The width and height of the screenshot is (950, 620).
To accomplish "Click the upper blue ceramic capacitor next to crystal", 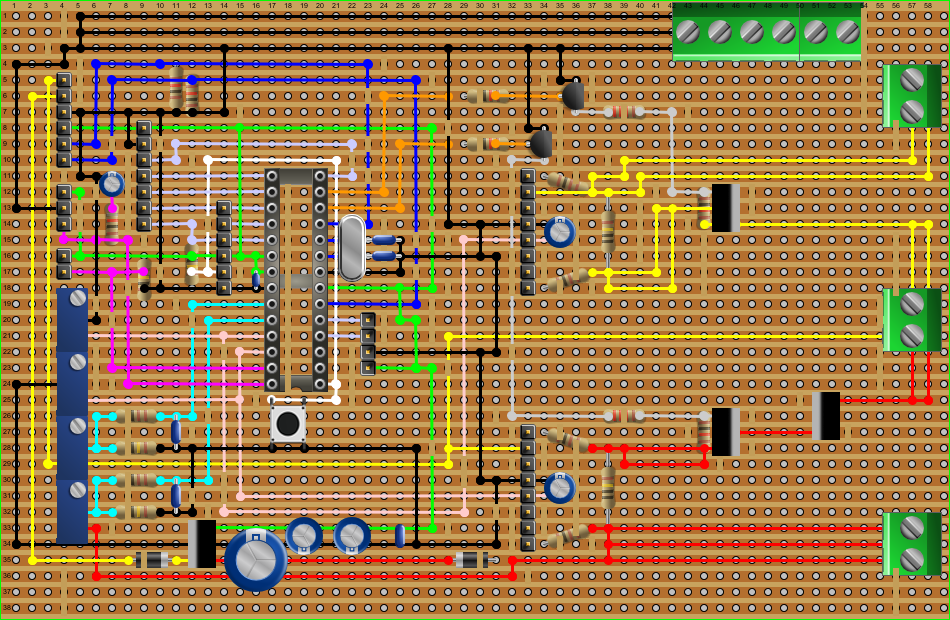I will point(384,240).
